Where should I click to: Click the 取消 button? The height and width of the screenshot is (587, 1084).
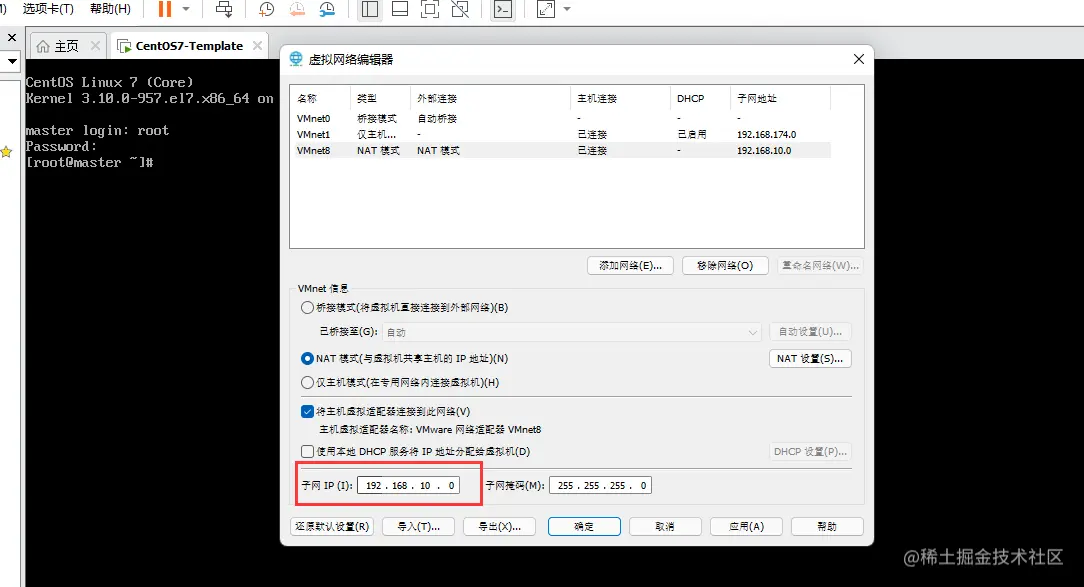(665, 526)
